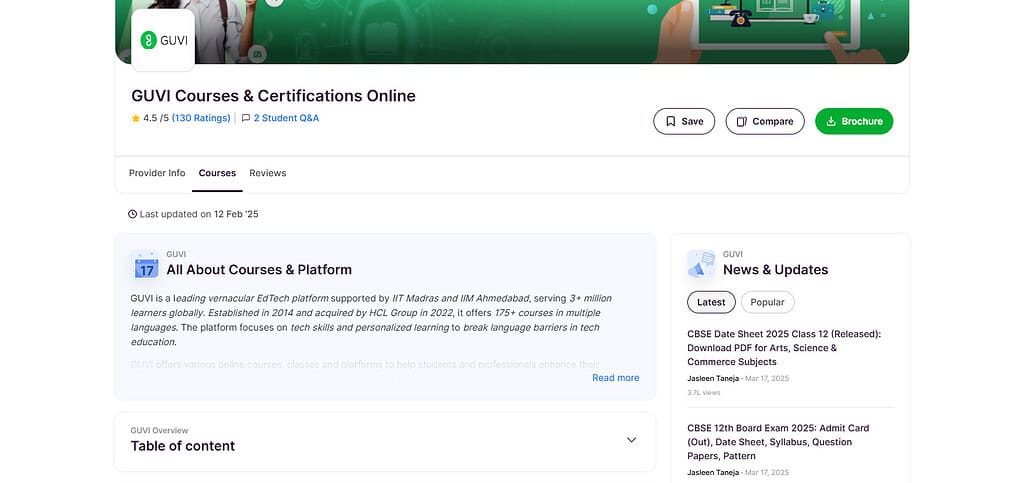Click the GUVI logo thumbnail
Screen dimensions: 1024x483
coord(163,40)
